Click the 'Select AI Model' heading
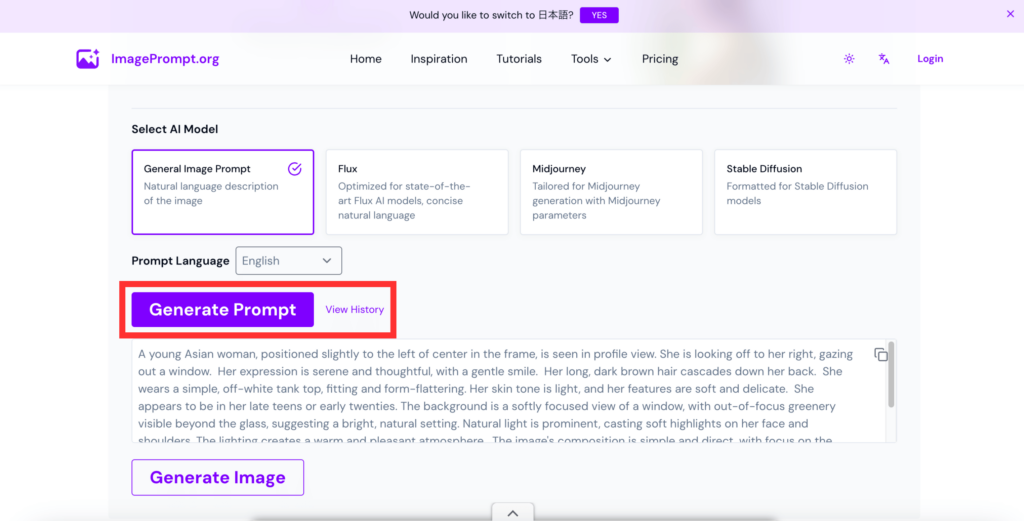 (x=175, y=129)
